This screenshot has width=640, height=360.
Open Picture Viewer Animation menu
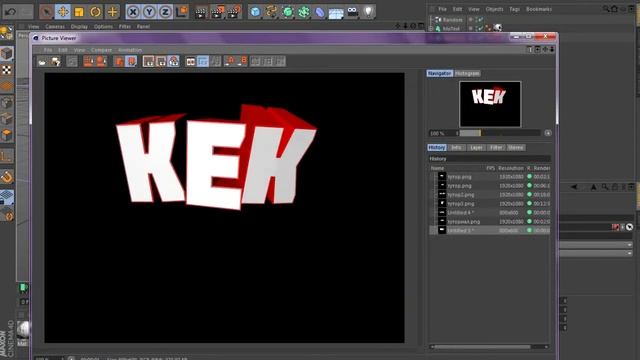coord(130,50)
